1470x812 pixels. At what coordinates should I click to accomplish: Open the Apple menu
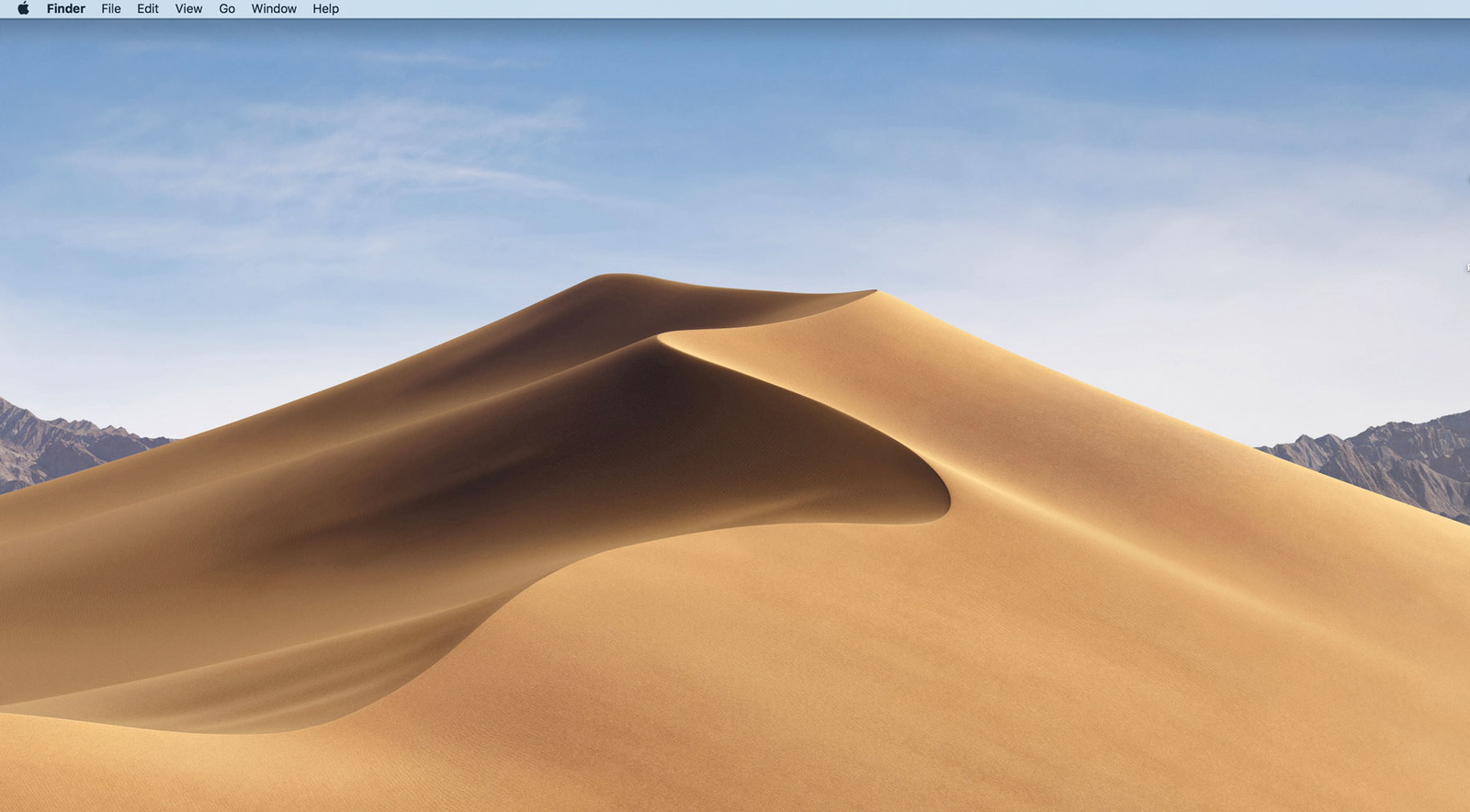coord(23,8)
